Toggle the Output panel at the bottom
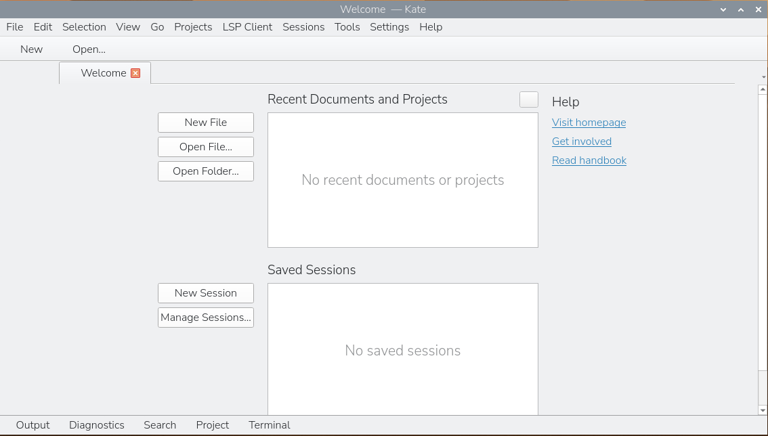The width and height of the screenshot is (768, 436). (x=33, y=425)
